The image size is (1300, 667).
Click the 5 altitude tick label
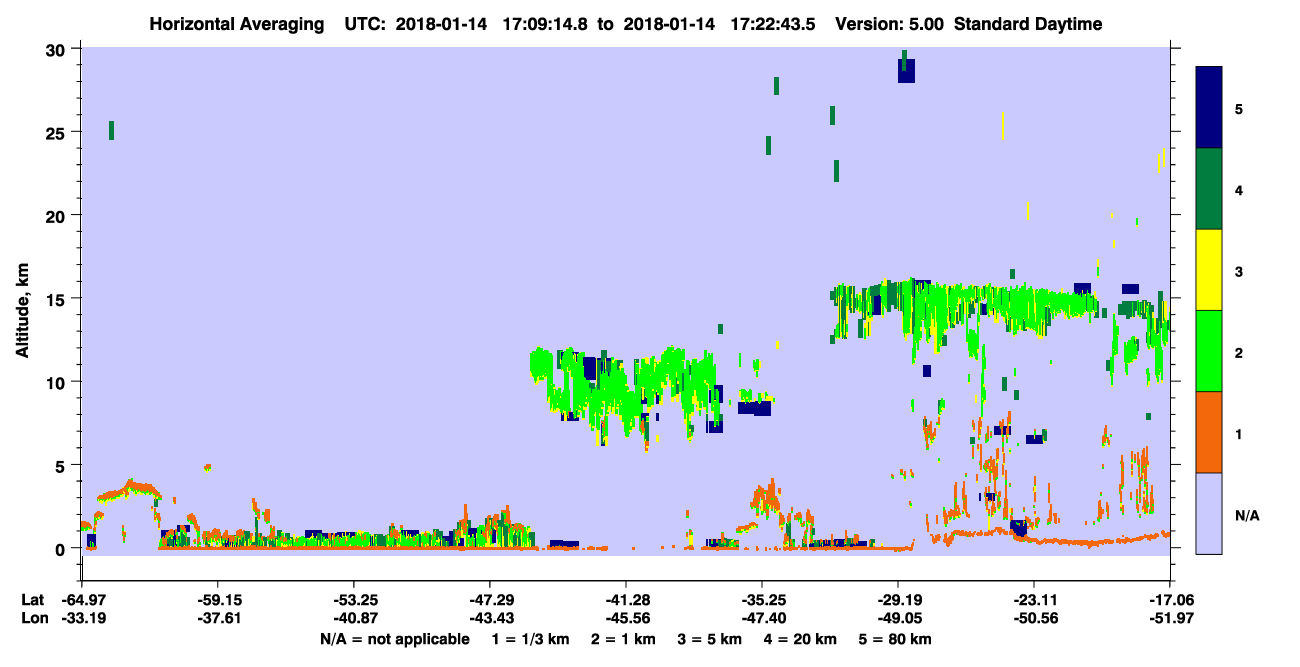(x=63, y=465)
